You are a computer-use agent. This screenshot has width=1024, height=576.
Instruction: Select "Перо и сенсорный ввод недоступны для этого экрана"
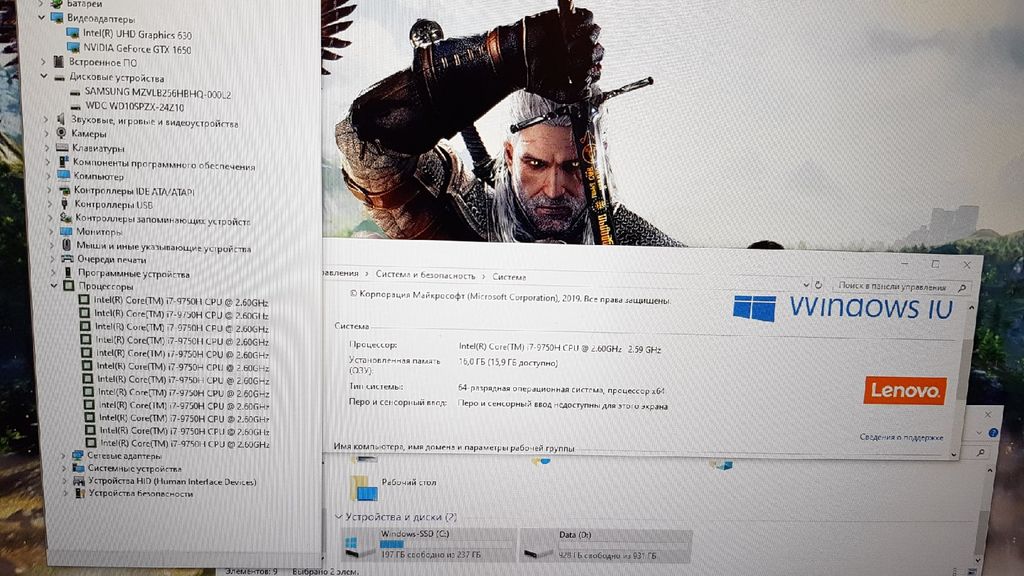[x=563, y=406]
